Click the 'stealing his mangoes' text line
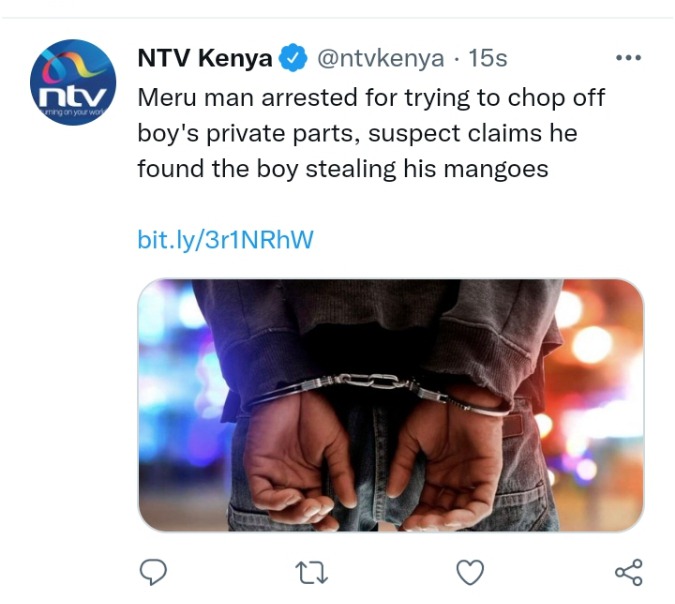 coord(427,169)
